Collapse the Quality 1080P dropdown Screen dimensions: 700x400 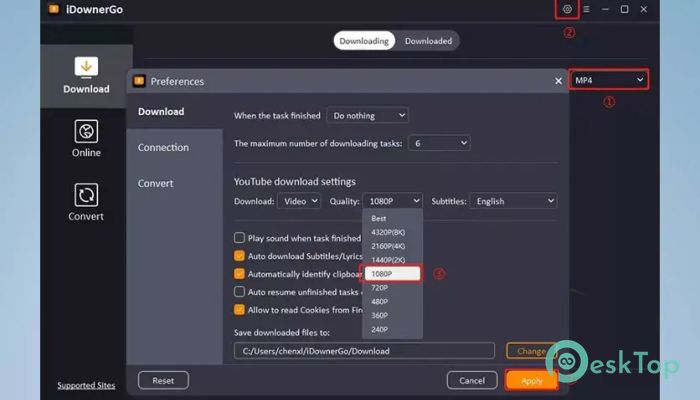coord(392,201)
